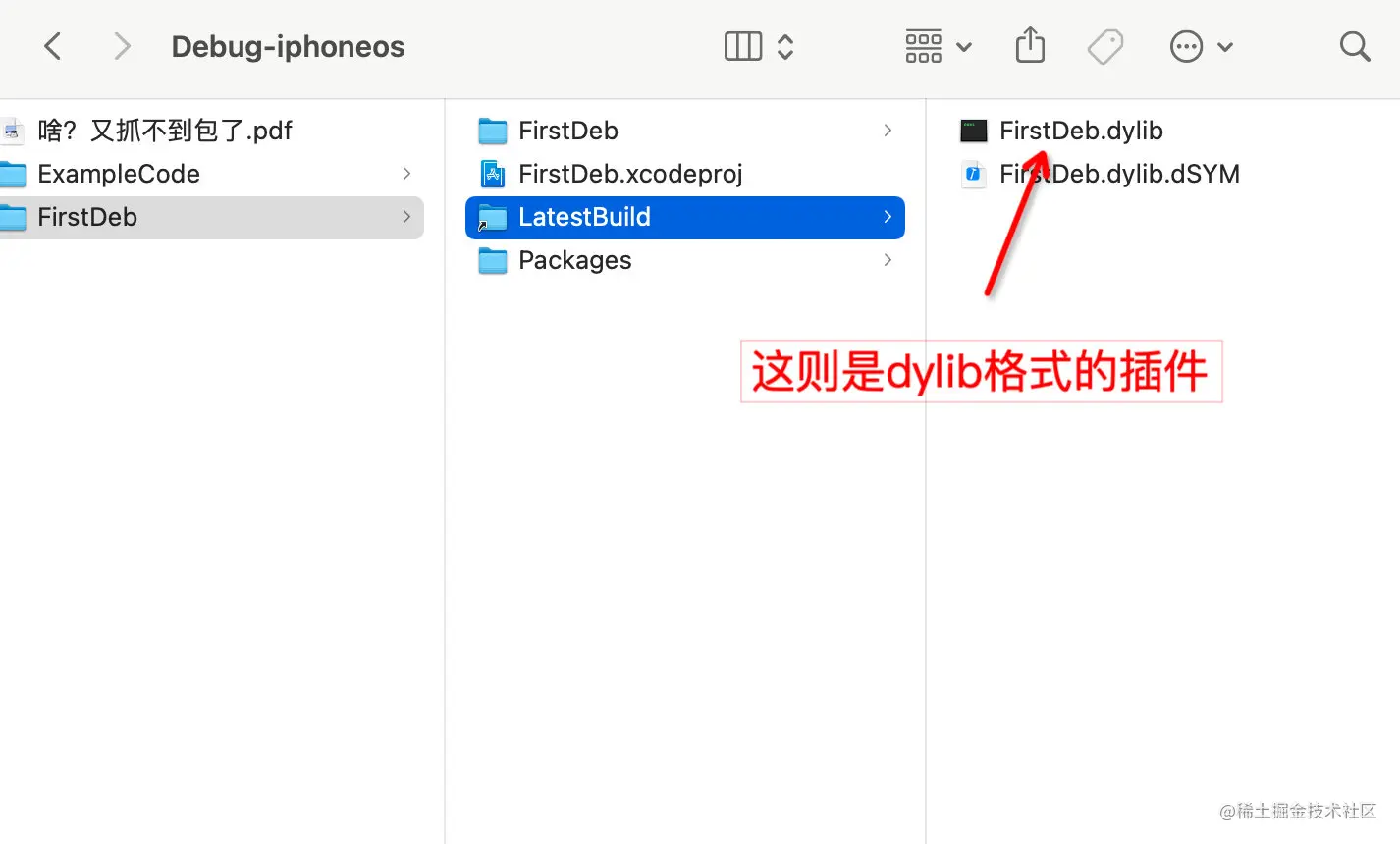This screenshot has height=844, width=1400.
Task: Add tags using the tag icon
Action: (1105, 46)
